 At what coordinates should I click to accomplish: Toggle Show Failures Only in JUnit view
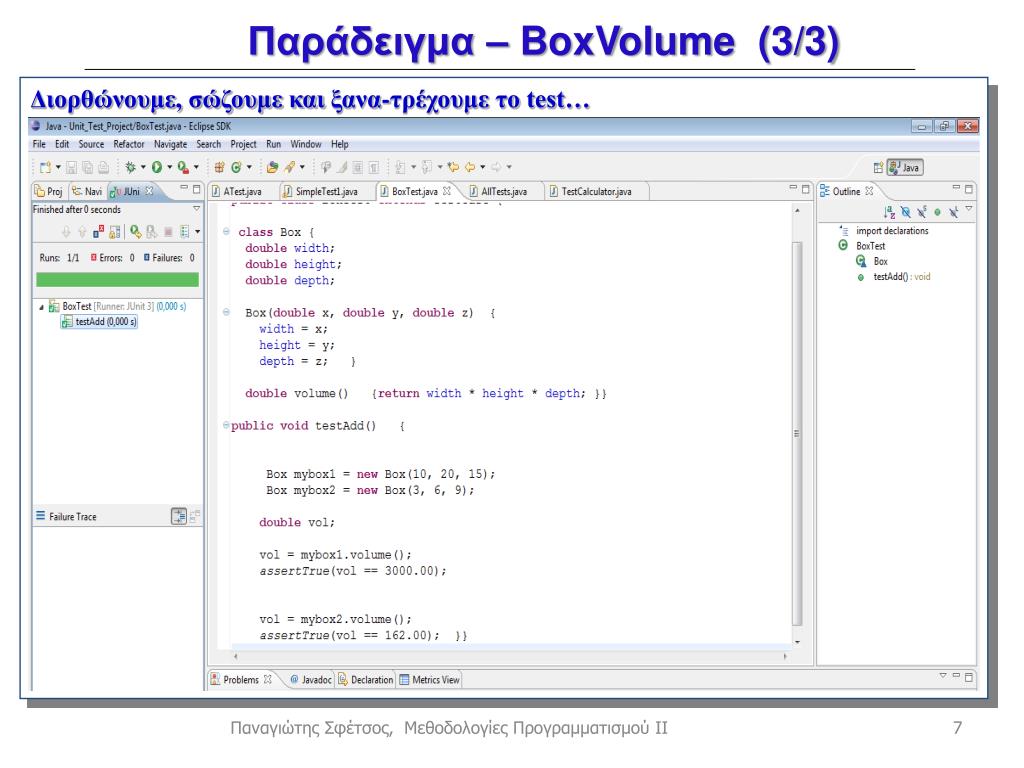(x=98, y=231)
